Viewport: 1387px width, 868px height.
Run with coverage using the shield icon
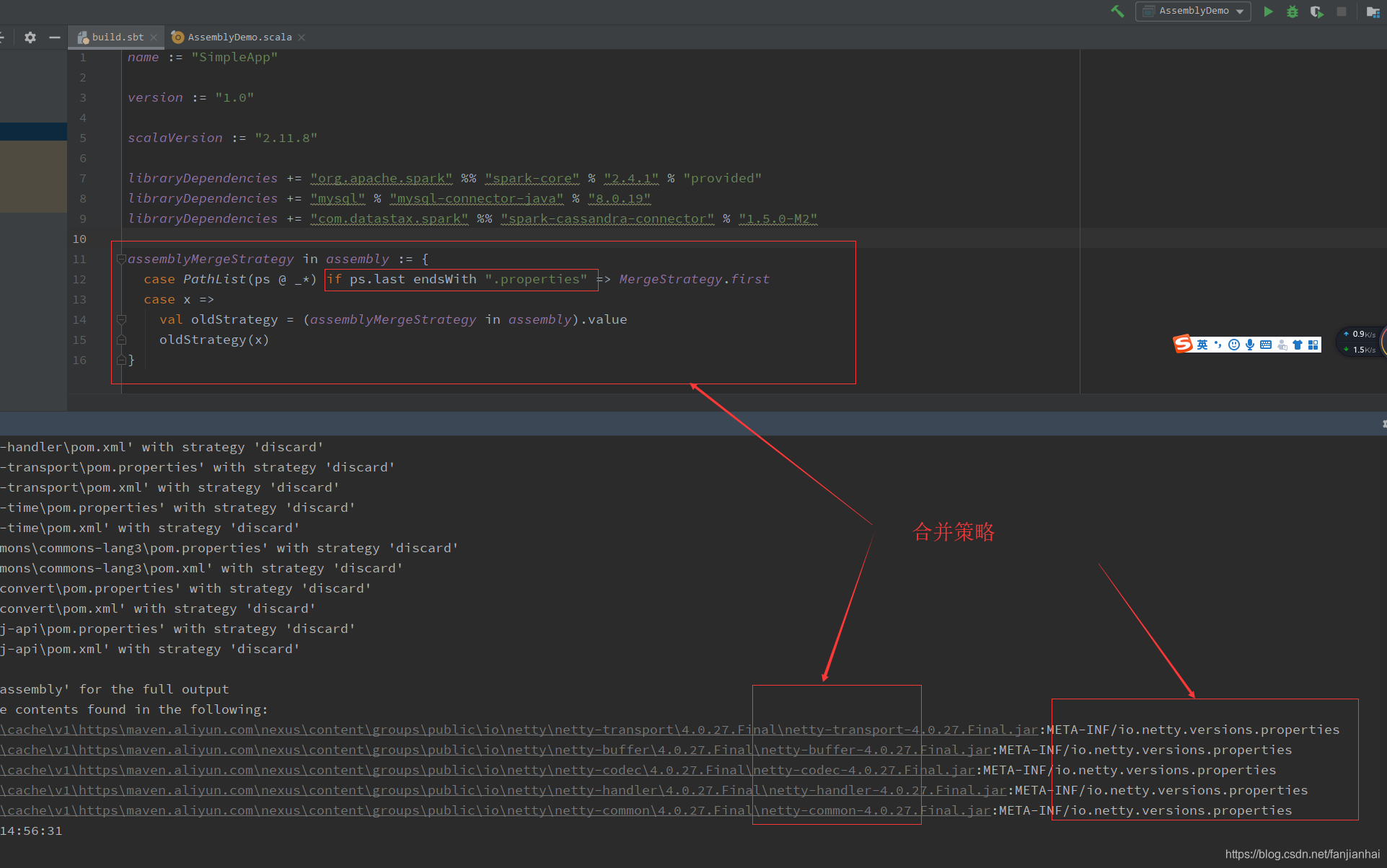1316,12
